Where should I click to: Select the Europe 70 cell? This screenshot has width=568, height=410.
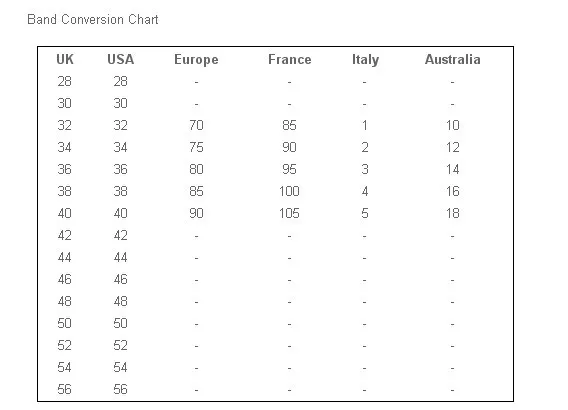coord(196,125)
